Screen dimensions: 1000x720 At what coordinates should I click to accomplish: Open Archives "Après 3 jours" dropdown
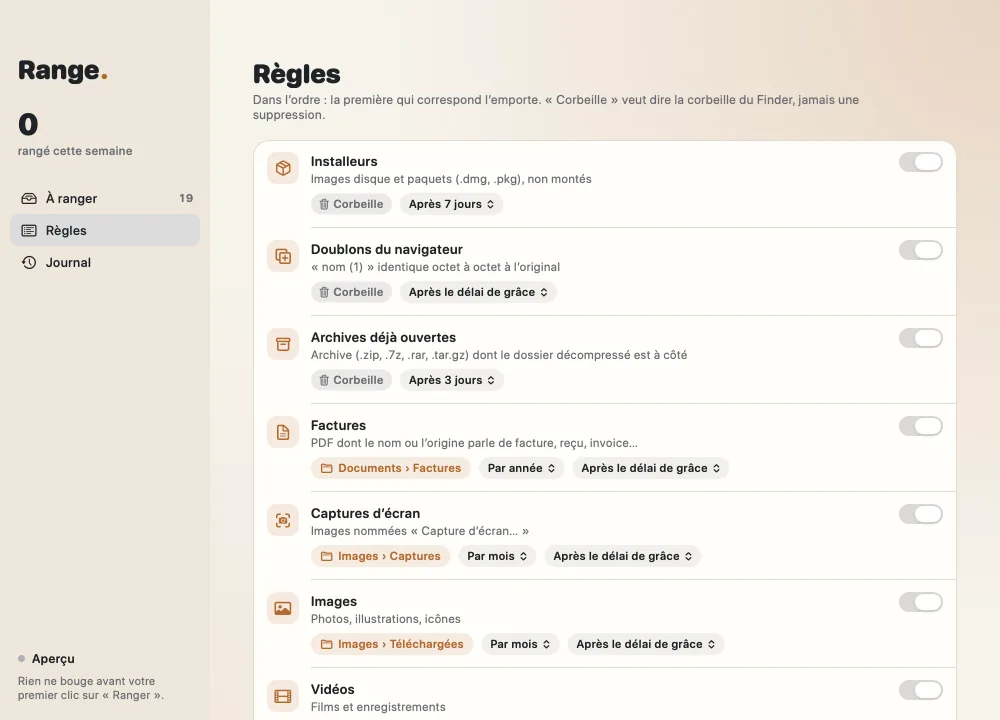coord(452,380)
